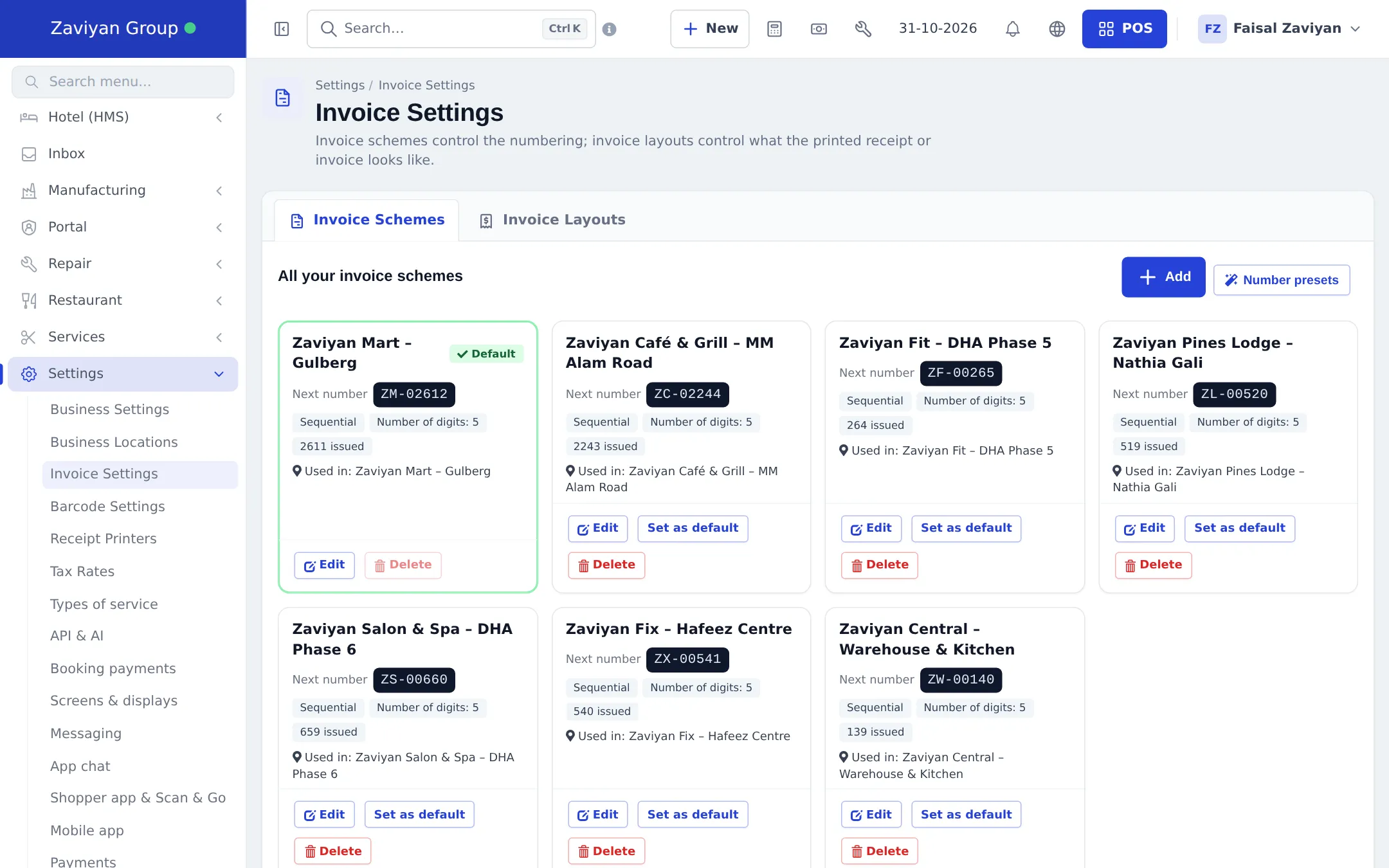Expand the Repair menu chevron

click(x=219, y=264)
